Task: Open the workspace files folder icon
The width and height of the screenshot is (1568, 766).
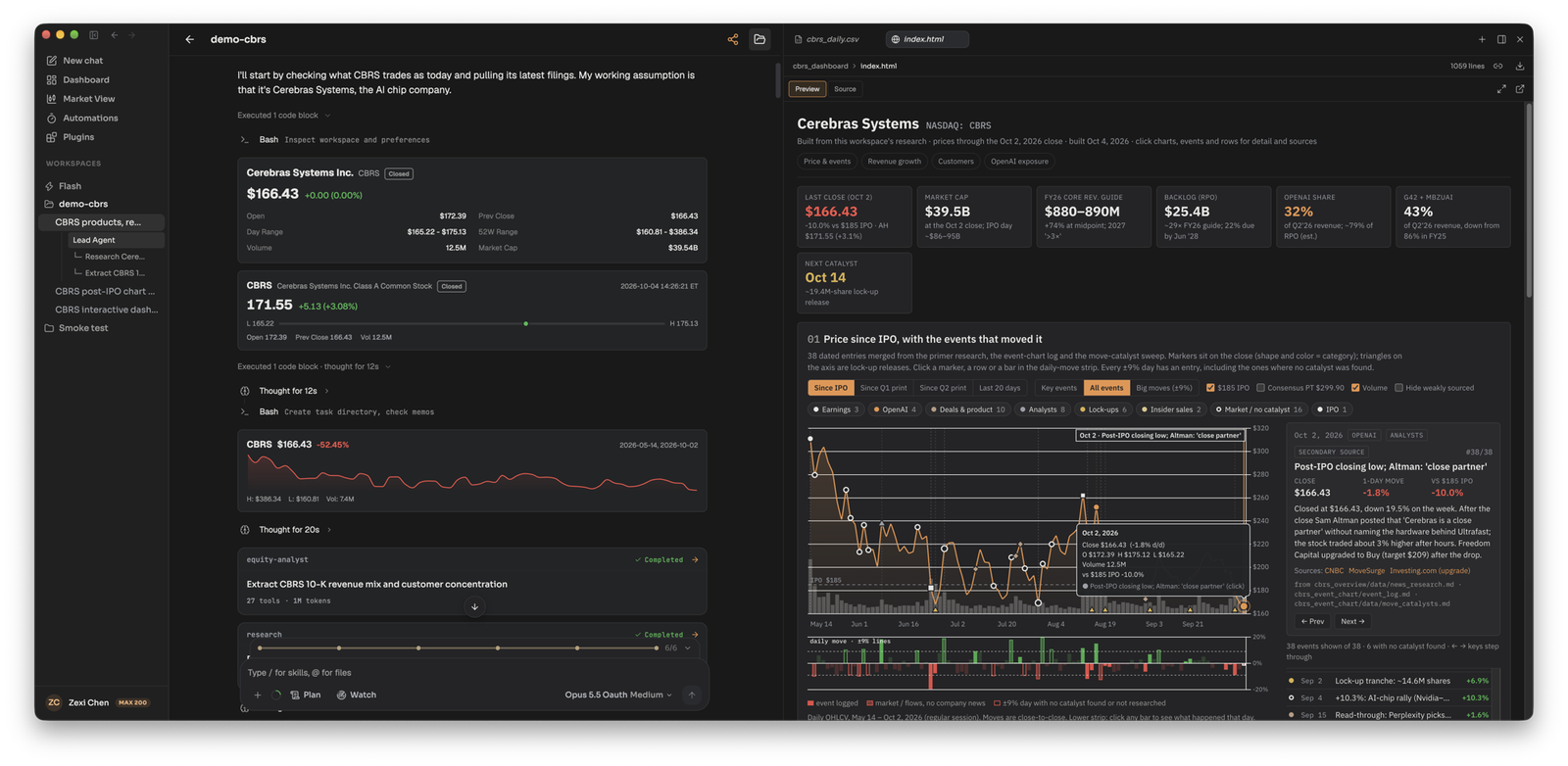Action: 759,39
